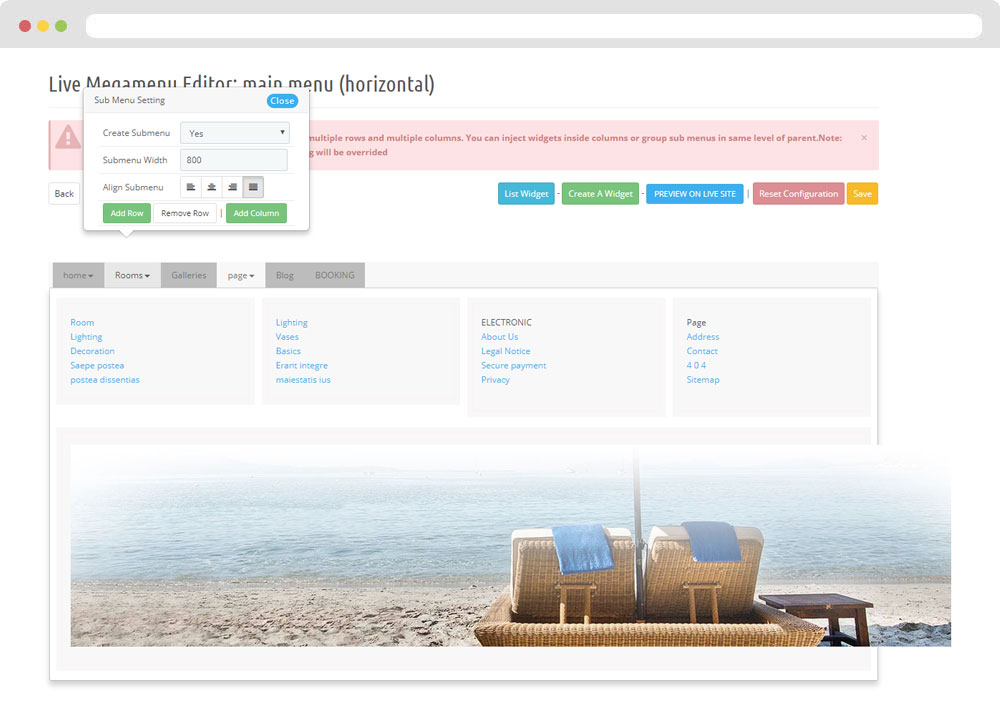Image resolution: width=1000 pixels, height=726 pixels.
Task: Click the Page column heading
Action: pos(696,322)
